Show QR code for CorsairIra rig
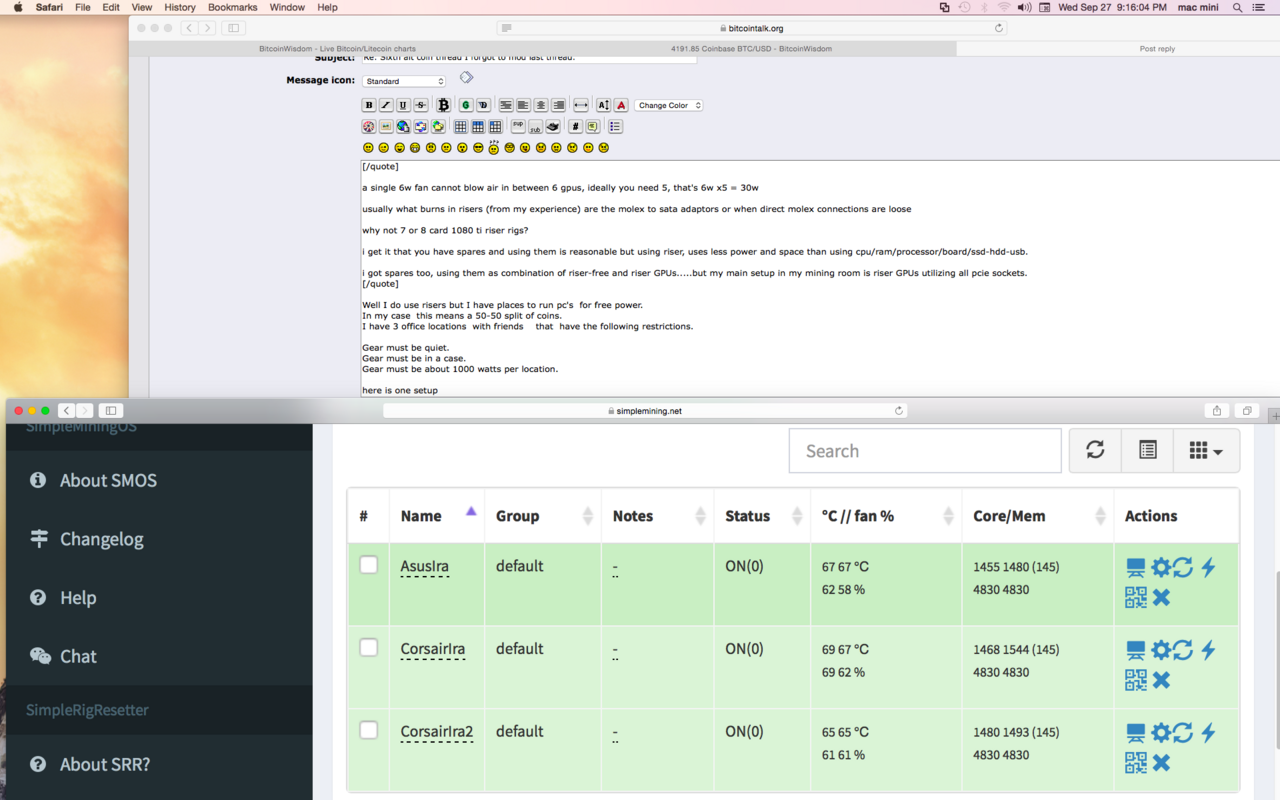The image size is (1280, 800). tap(1136, 680)
